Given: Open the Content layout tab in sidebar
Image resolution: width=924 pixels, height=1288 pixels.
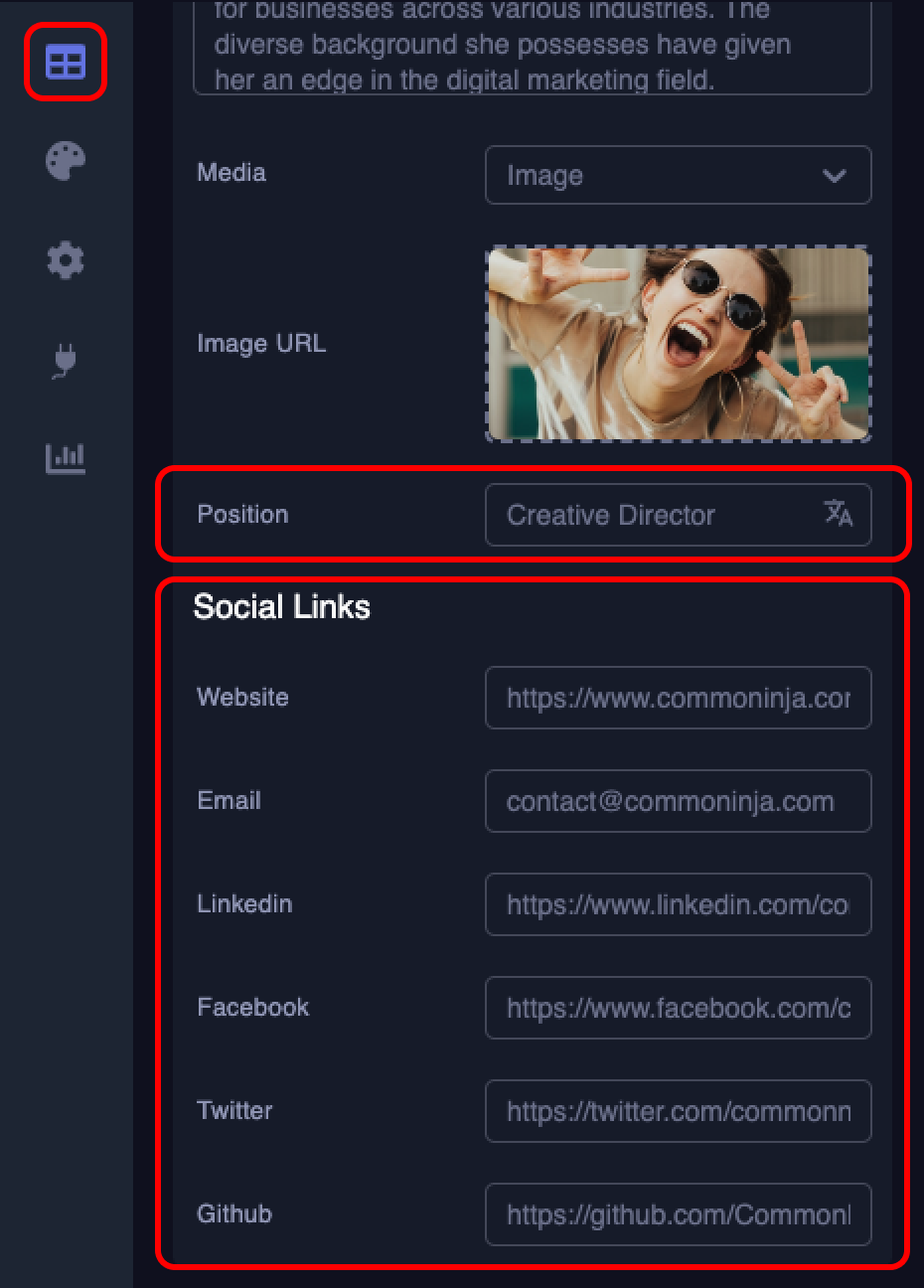Looking at the screenshot, I should tap(66, 63).
